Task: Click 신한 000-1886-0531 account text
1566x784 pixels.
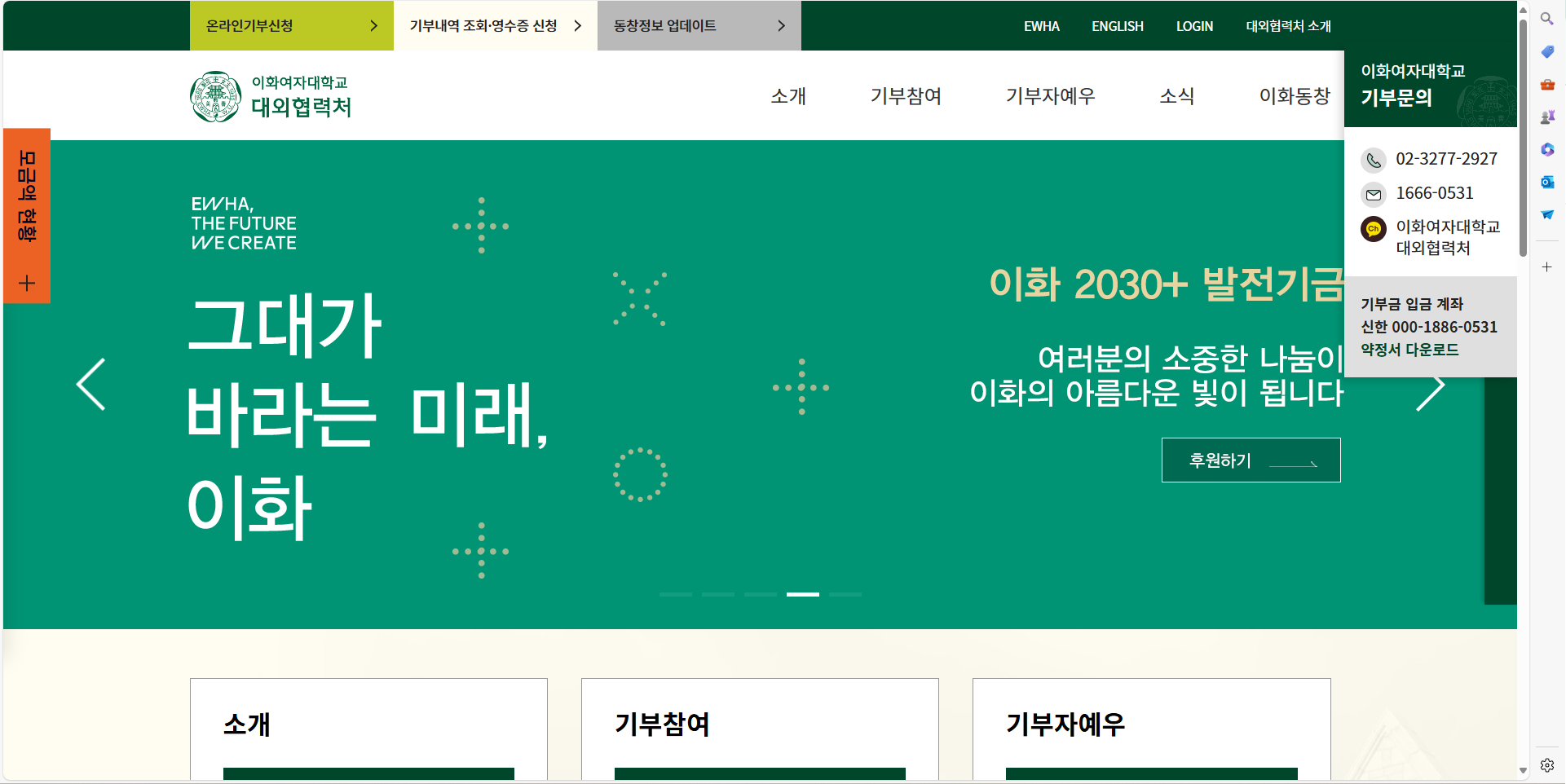Action: click(1429, 327)
